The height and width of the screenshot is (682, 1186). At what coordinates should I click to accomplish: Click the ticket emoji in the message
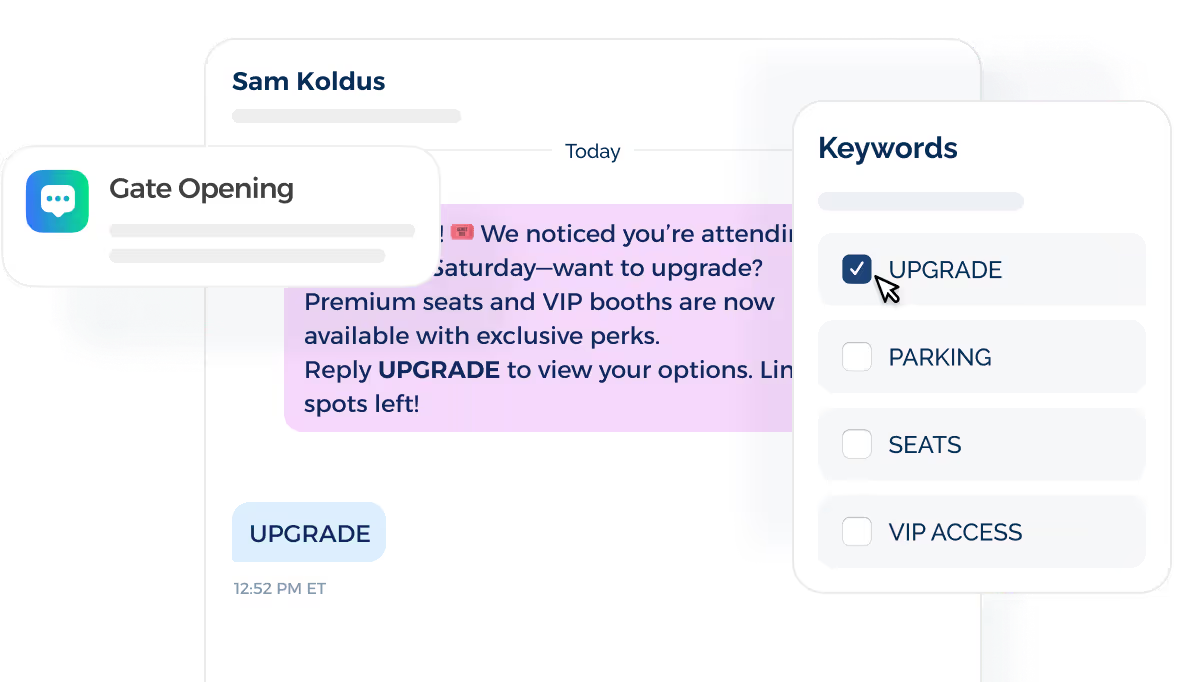460,232
